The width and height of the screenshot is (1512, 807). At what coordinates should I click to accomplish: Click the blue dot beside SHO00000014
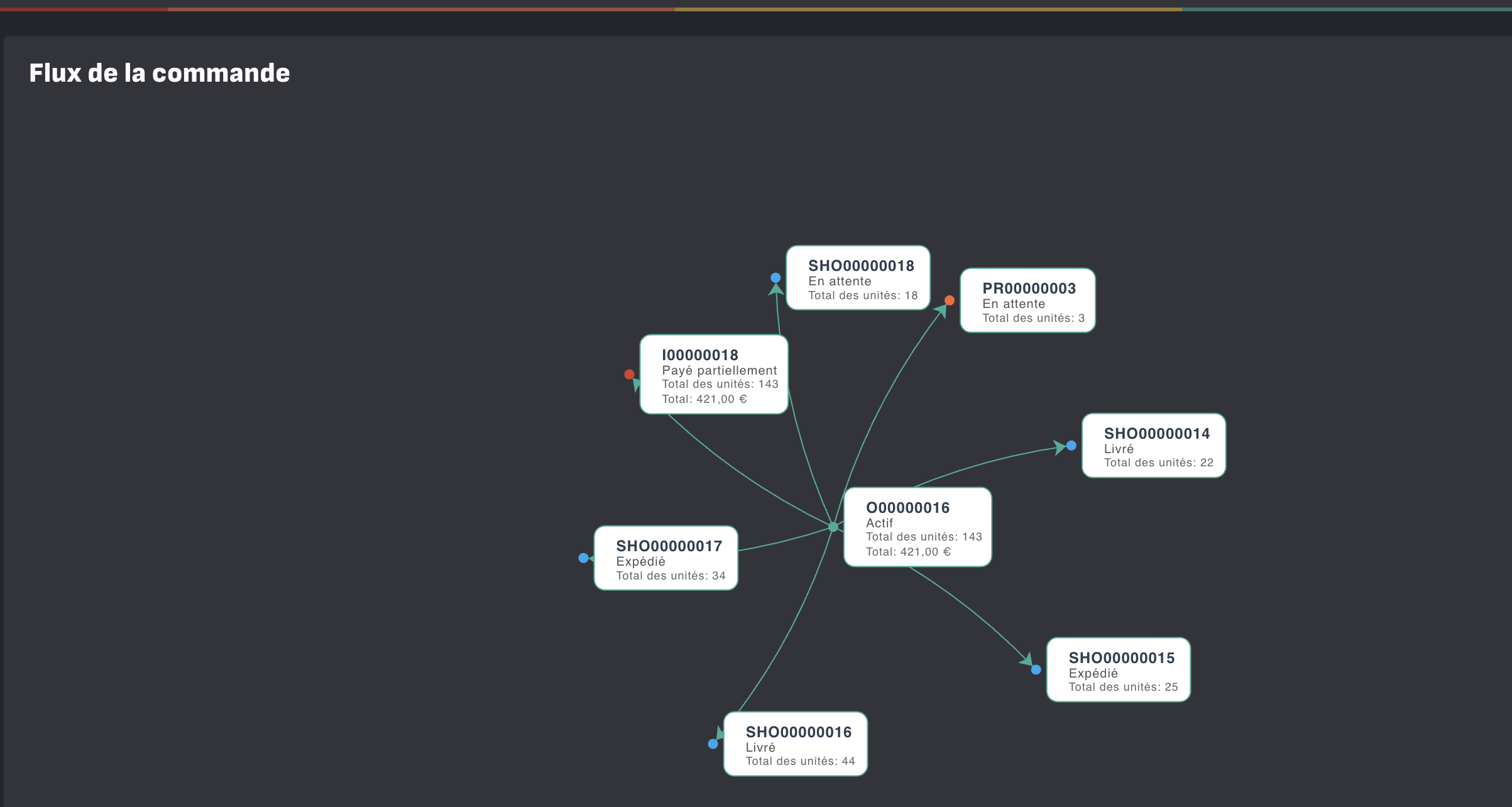pos(1071,446)
